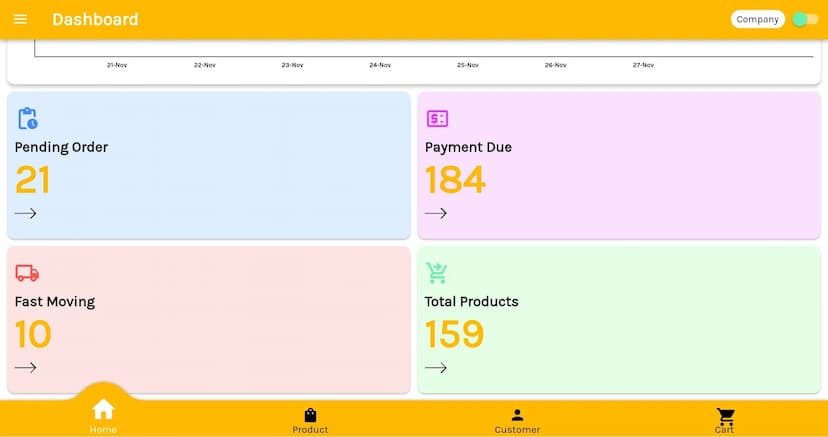Click the Fast Moving truck icon

[27, 273]
